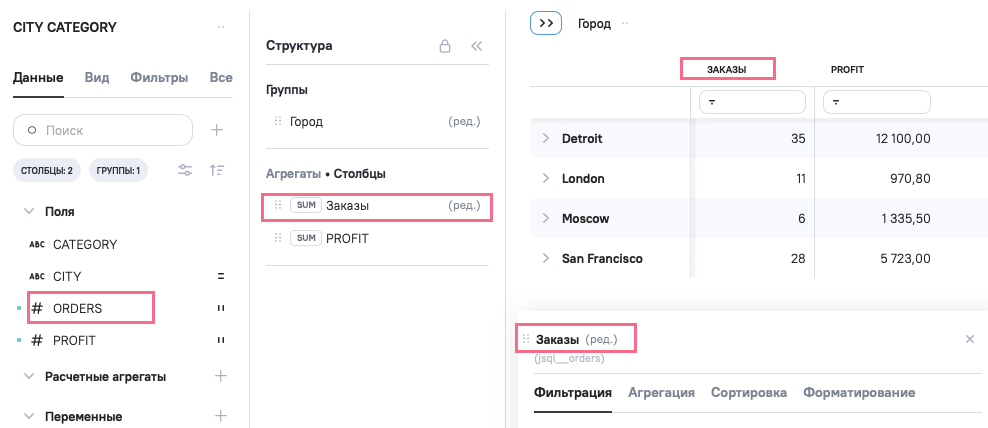Image resolution: width=988 pixels, height=428 pixels.
Task: Click the lock icon in Структура panel
Action: (x=444, y=46)
